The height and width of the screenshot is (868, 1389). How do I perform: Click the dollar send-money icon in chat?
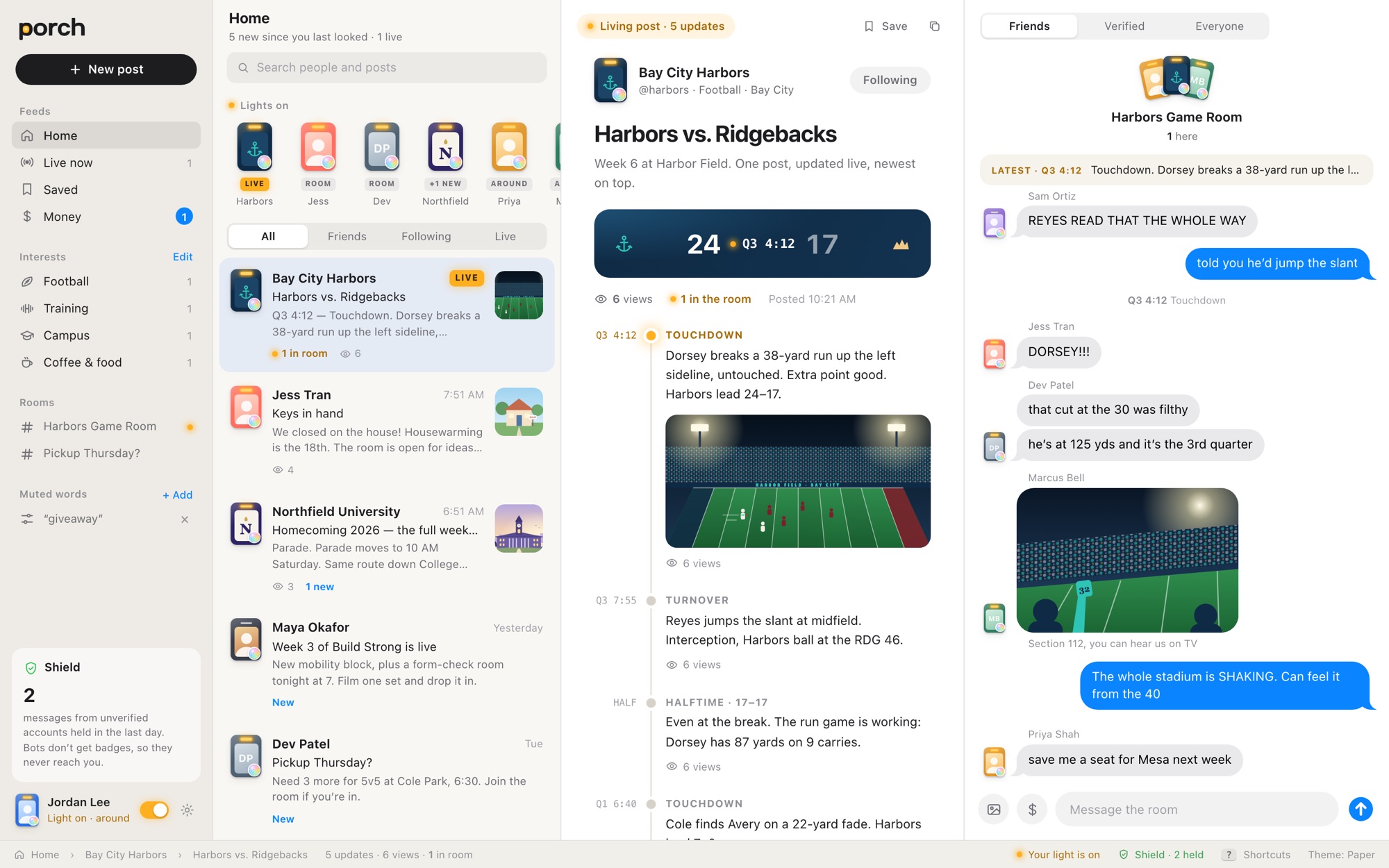pos(1032,809)
